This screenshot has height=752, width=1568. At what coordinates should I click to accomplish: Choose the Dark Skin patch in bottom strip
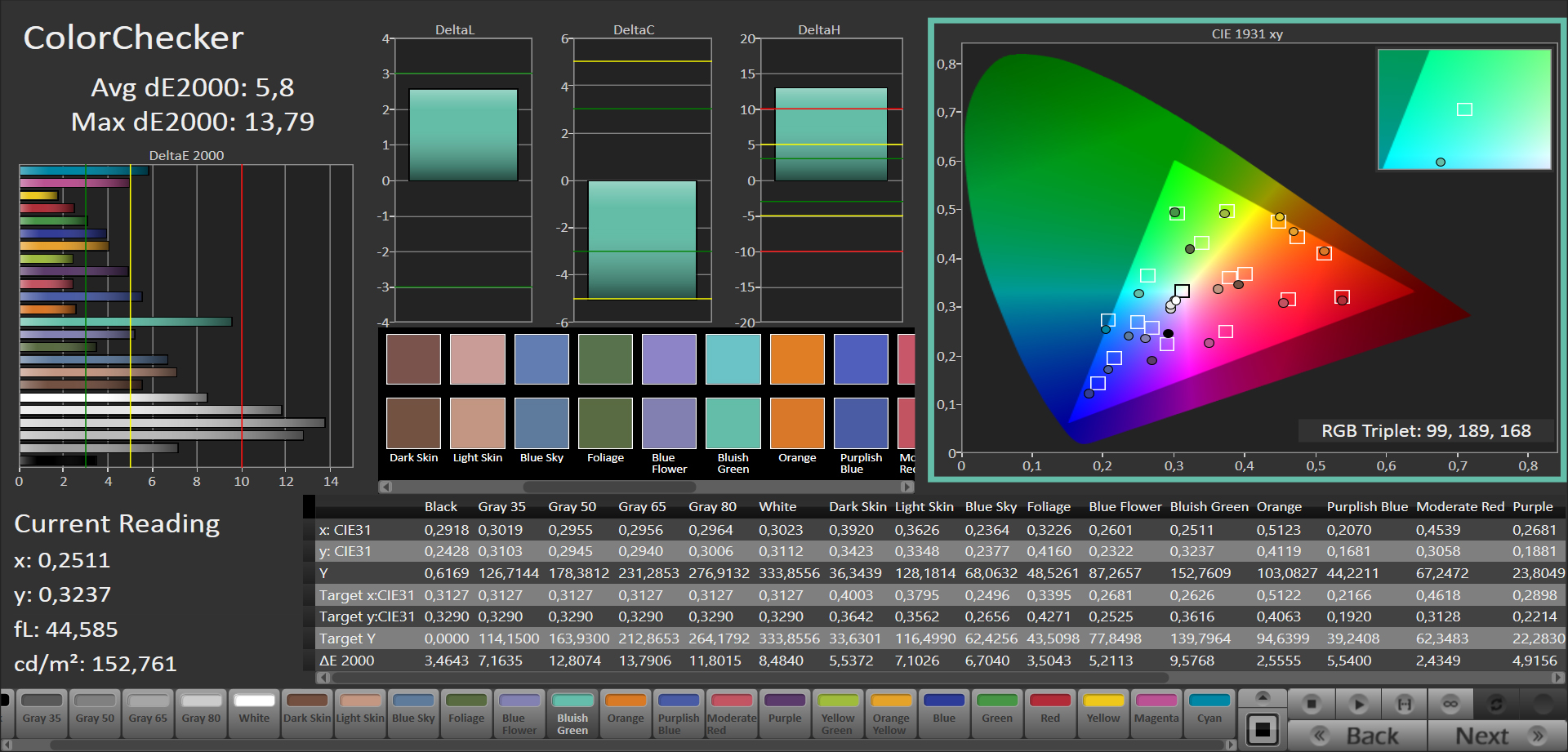307,714
